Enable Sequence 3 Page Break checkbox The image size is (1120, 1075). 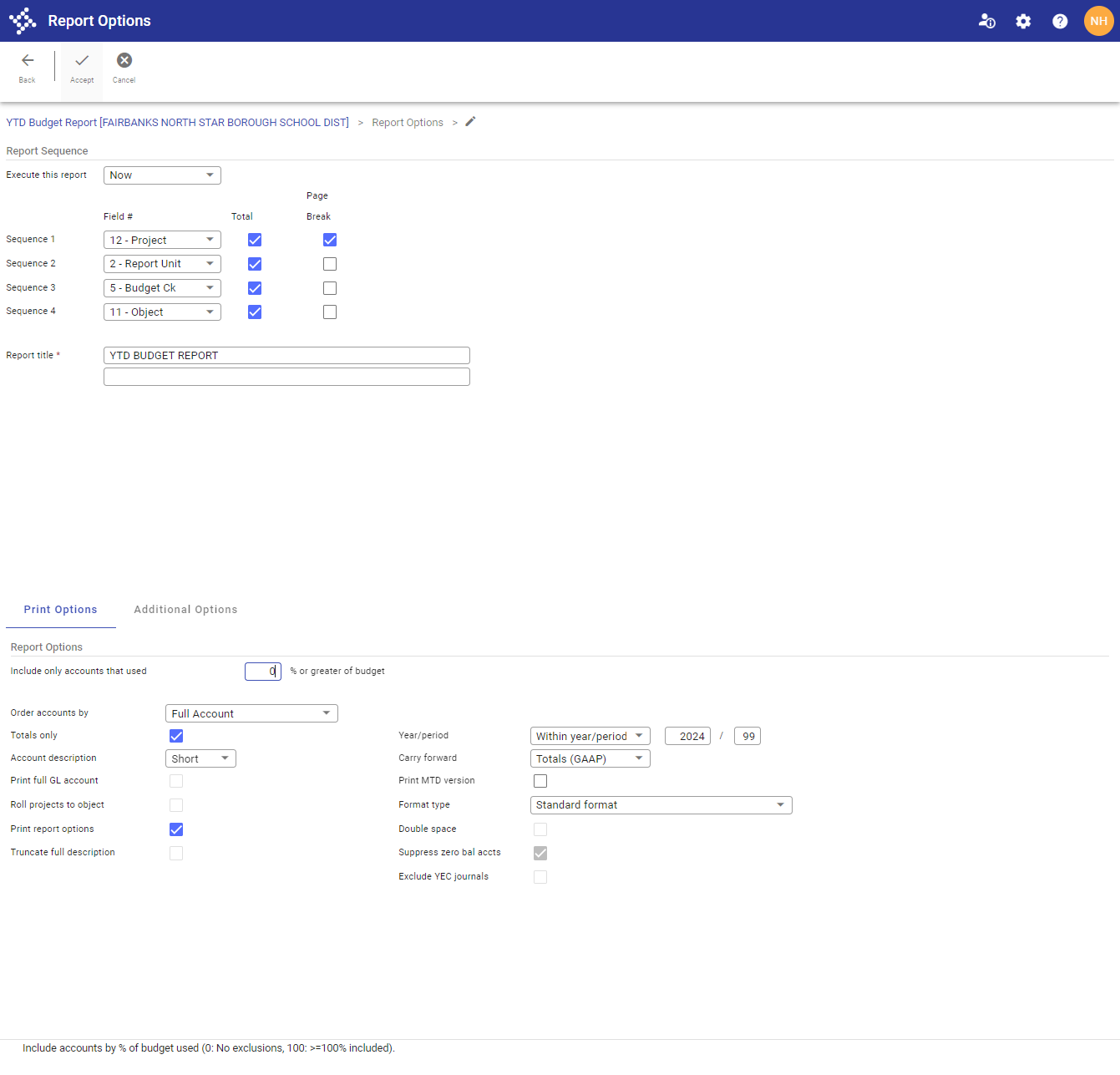click(x=330, y=288)
